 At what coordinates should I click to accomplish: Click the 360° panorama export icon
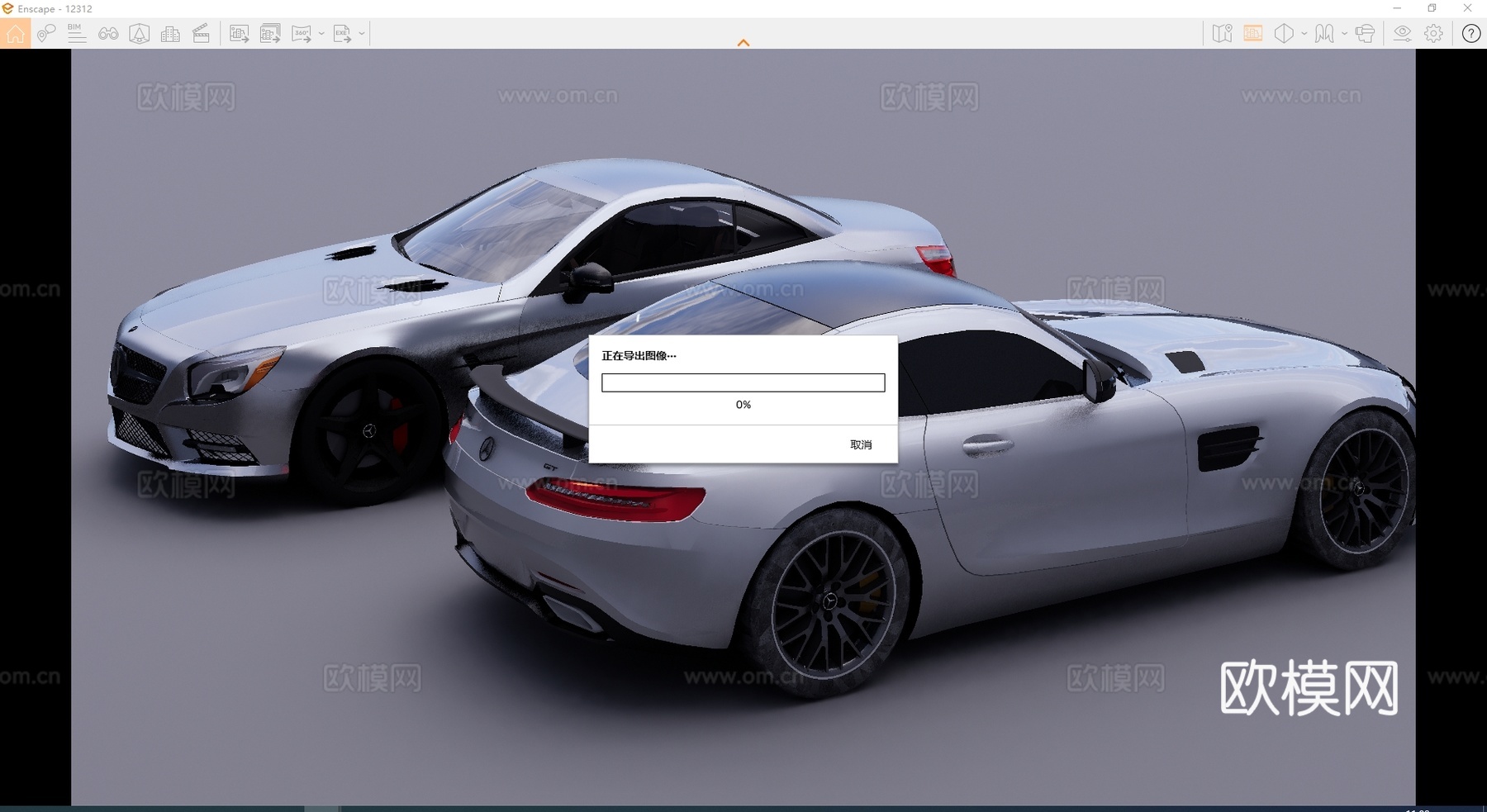tap(302, 34)
